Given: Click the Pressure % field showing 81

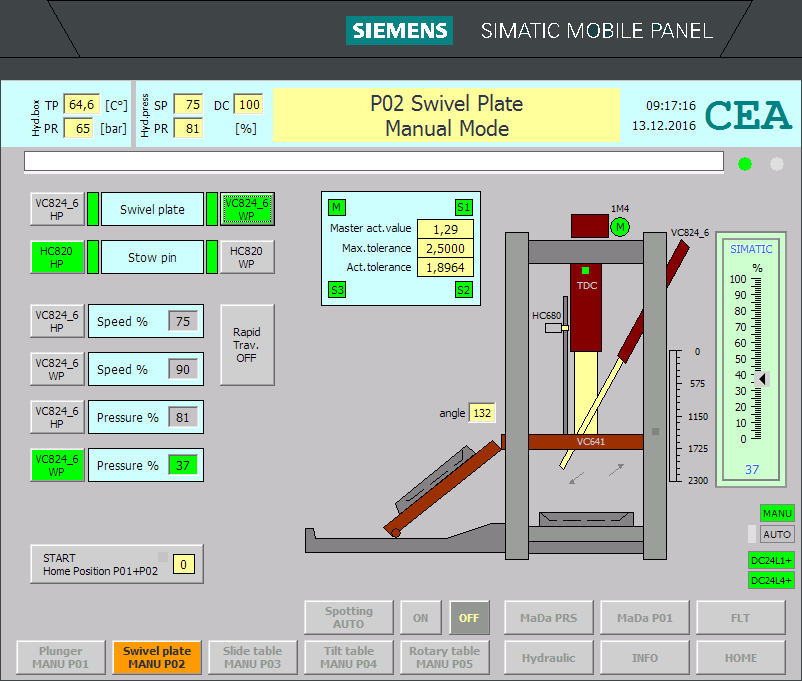Looking at the screenshot, I should (183, 417).
